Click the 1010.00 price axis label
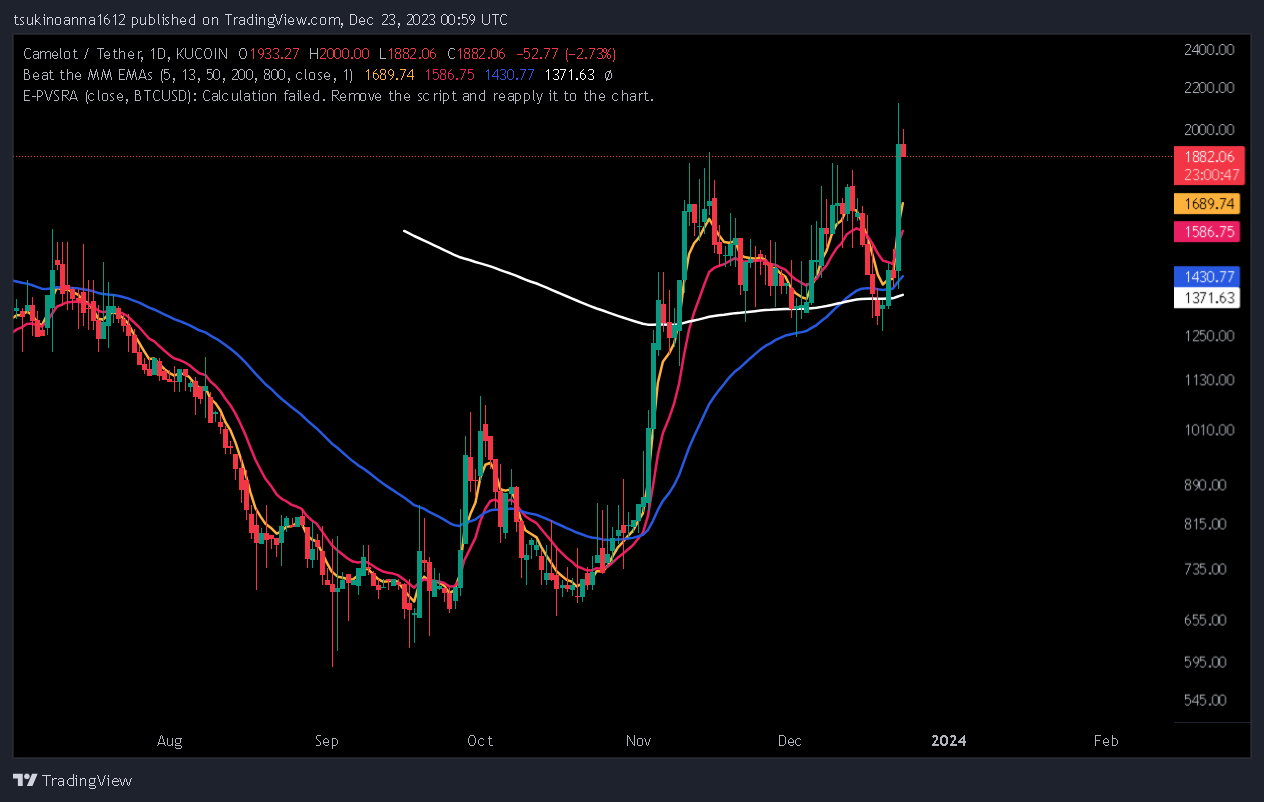This screenshot has width=1264, height=802. 1208,430
